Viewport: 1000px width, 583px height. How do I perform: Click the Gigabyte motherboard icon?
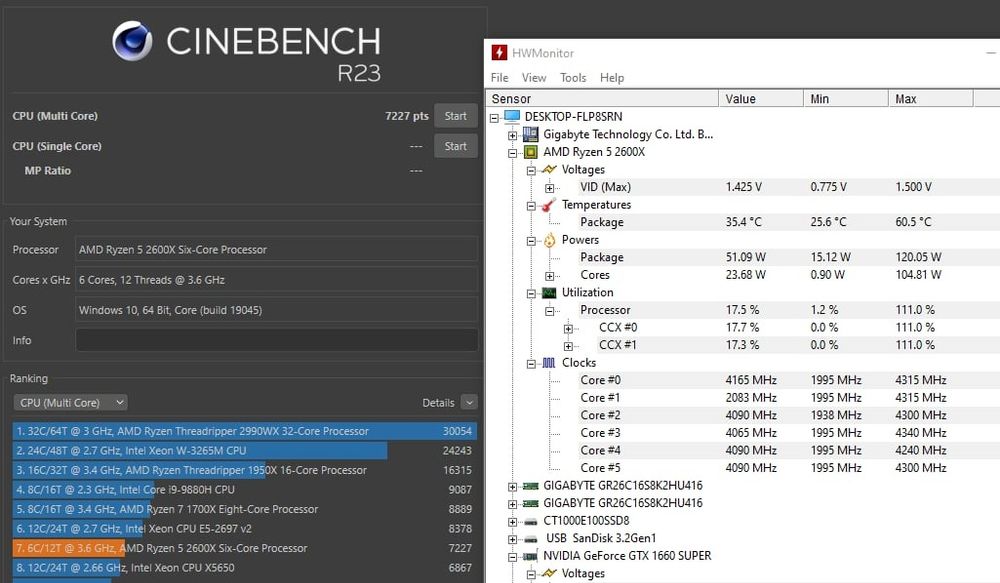pyautogui.click(x=530, y=135)
